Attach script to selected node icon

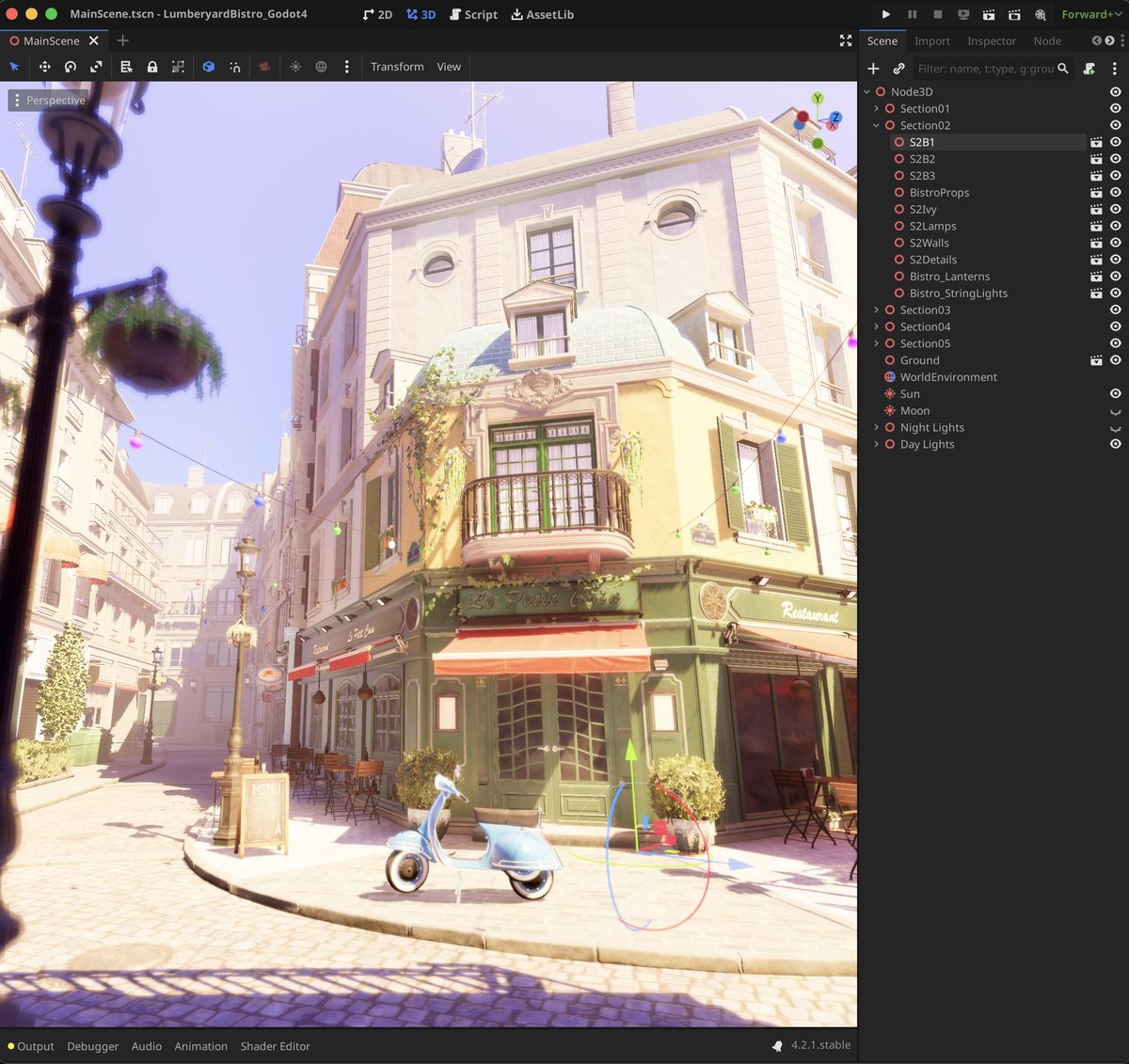(1089, 69)
